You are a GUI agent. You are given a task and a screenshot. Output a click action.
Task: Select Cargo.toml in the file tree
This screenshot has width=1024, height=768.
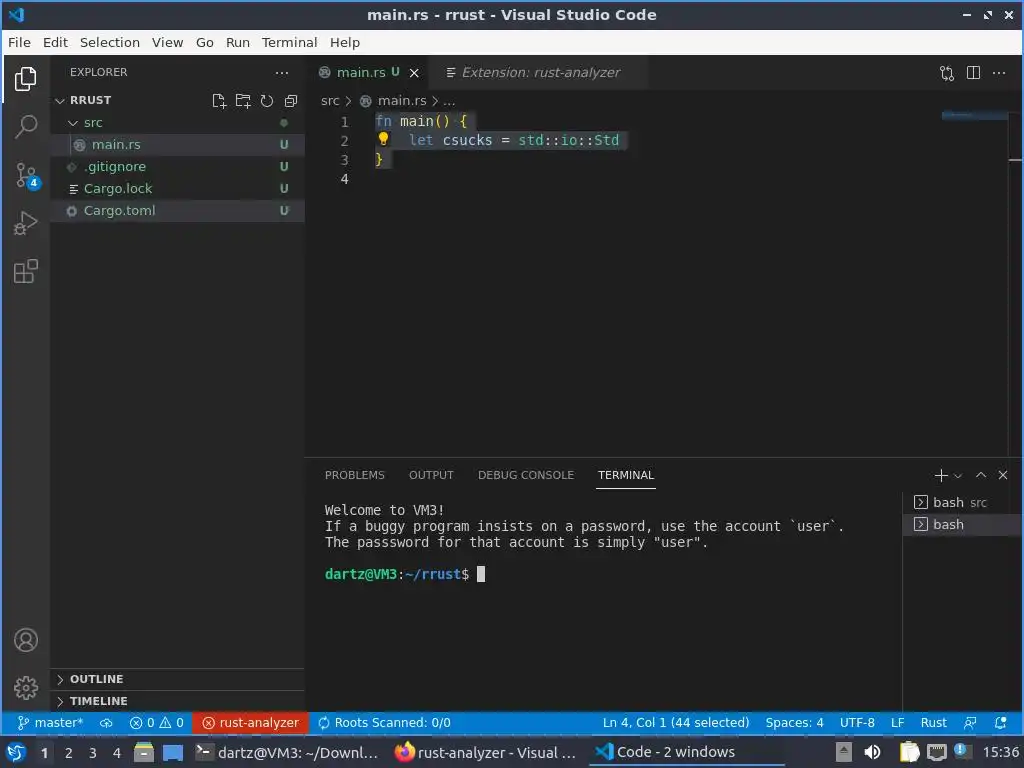pyautogui.click(x=177, y=211)
